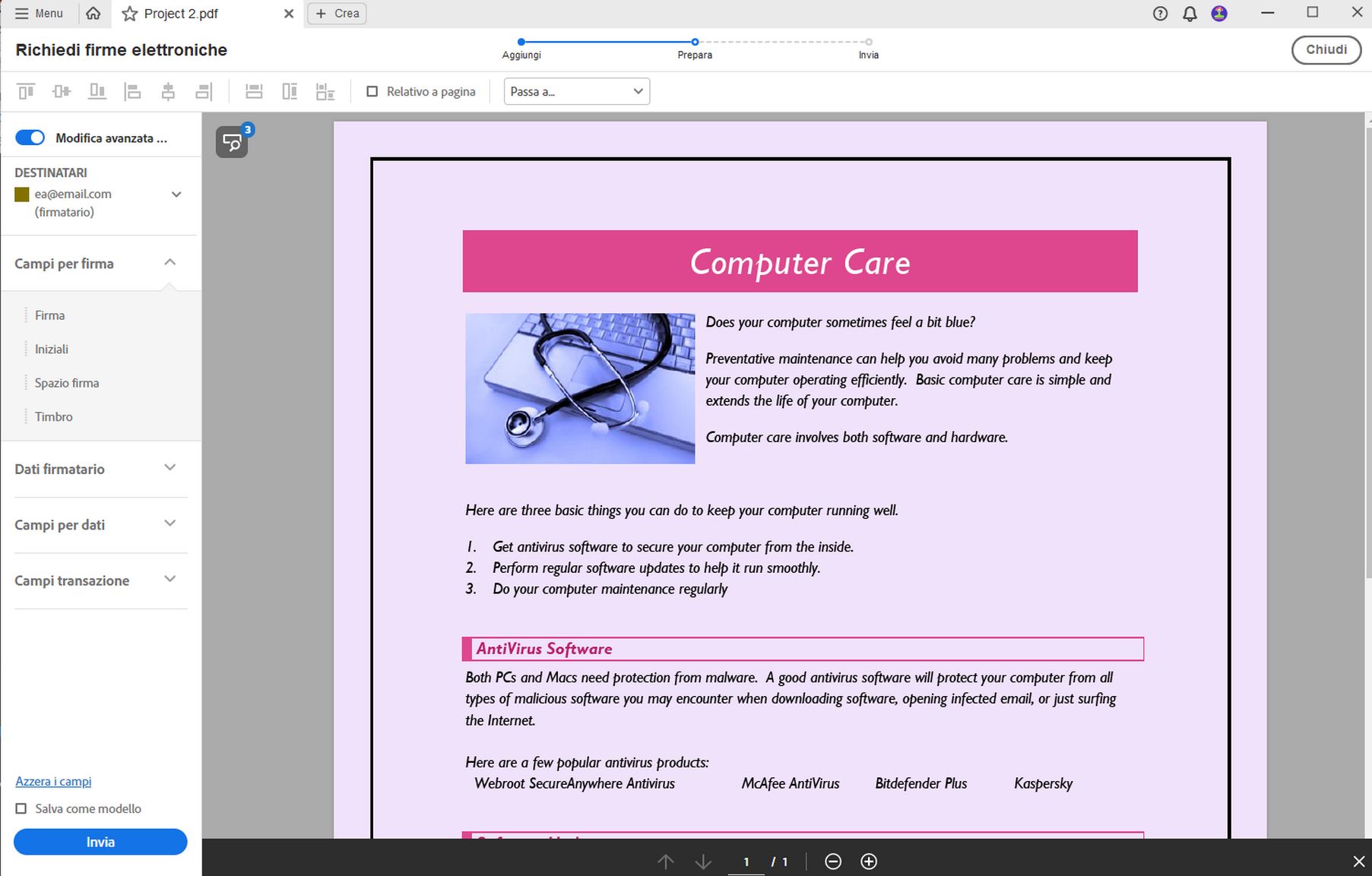Toggle the Modifica avanzata switch

click(x=30, y=138)
